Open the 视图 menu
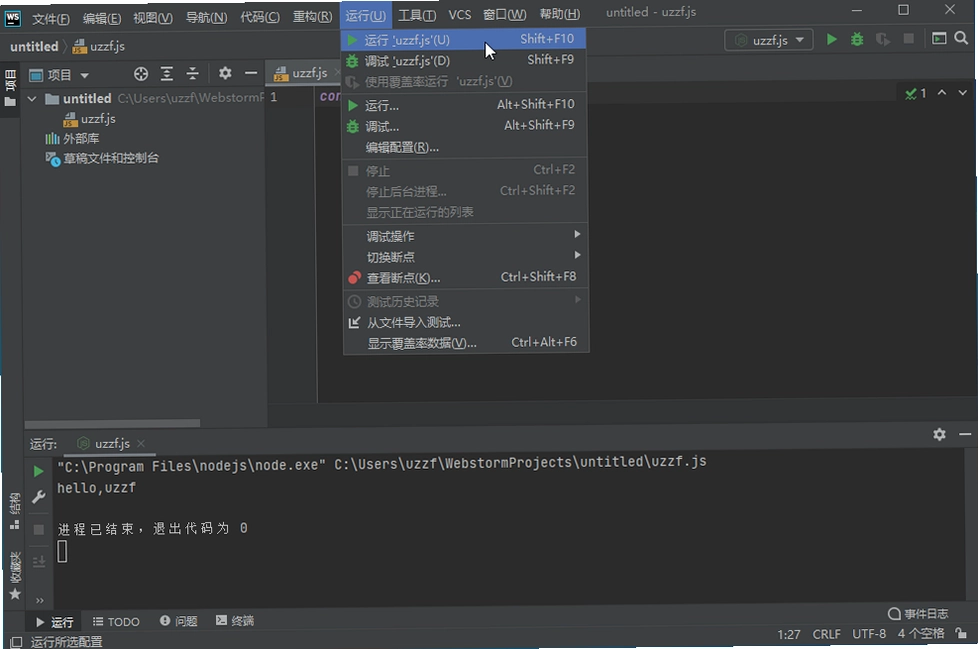This screenshot has width=978, height=649. pyautogui.click(x=153, y=17)
